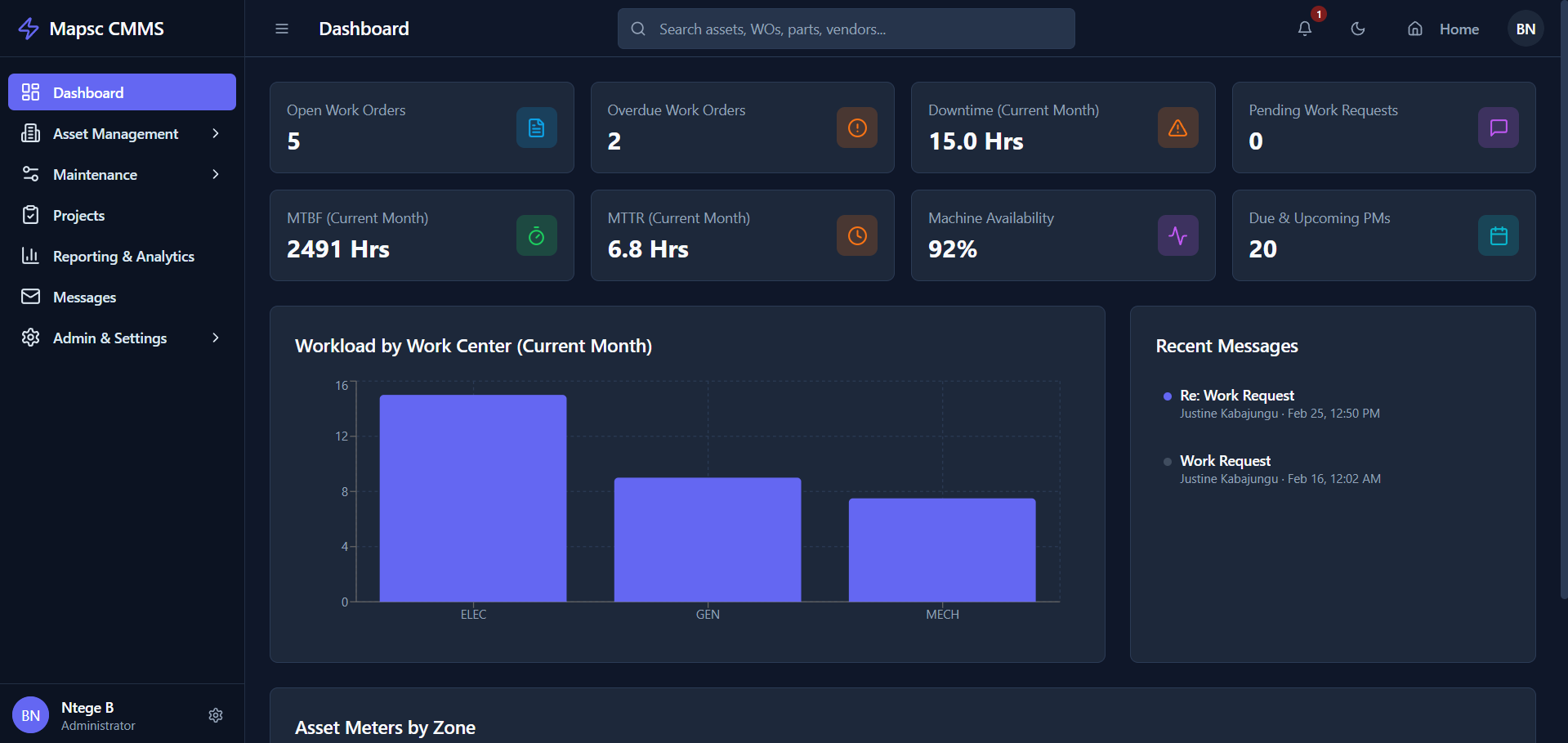The width and height of the screenshot is (1568, 743).
Task: Click the Open Work Orders value 5
Action: tap(293, 141)
